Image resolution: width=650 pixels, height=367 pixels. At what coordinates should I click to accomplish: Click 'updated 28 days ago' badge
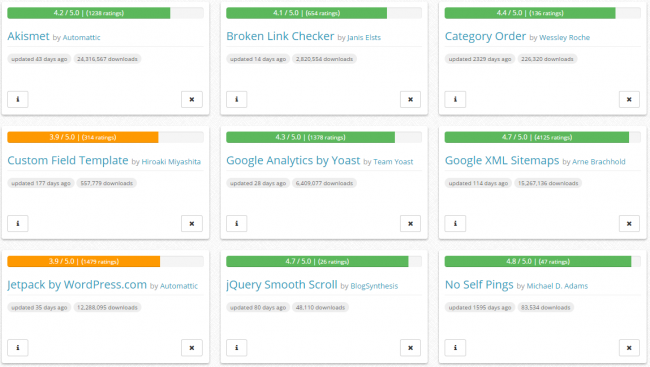[258, 183]
